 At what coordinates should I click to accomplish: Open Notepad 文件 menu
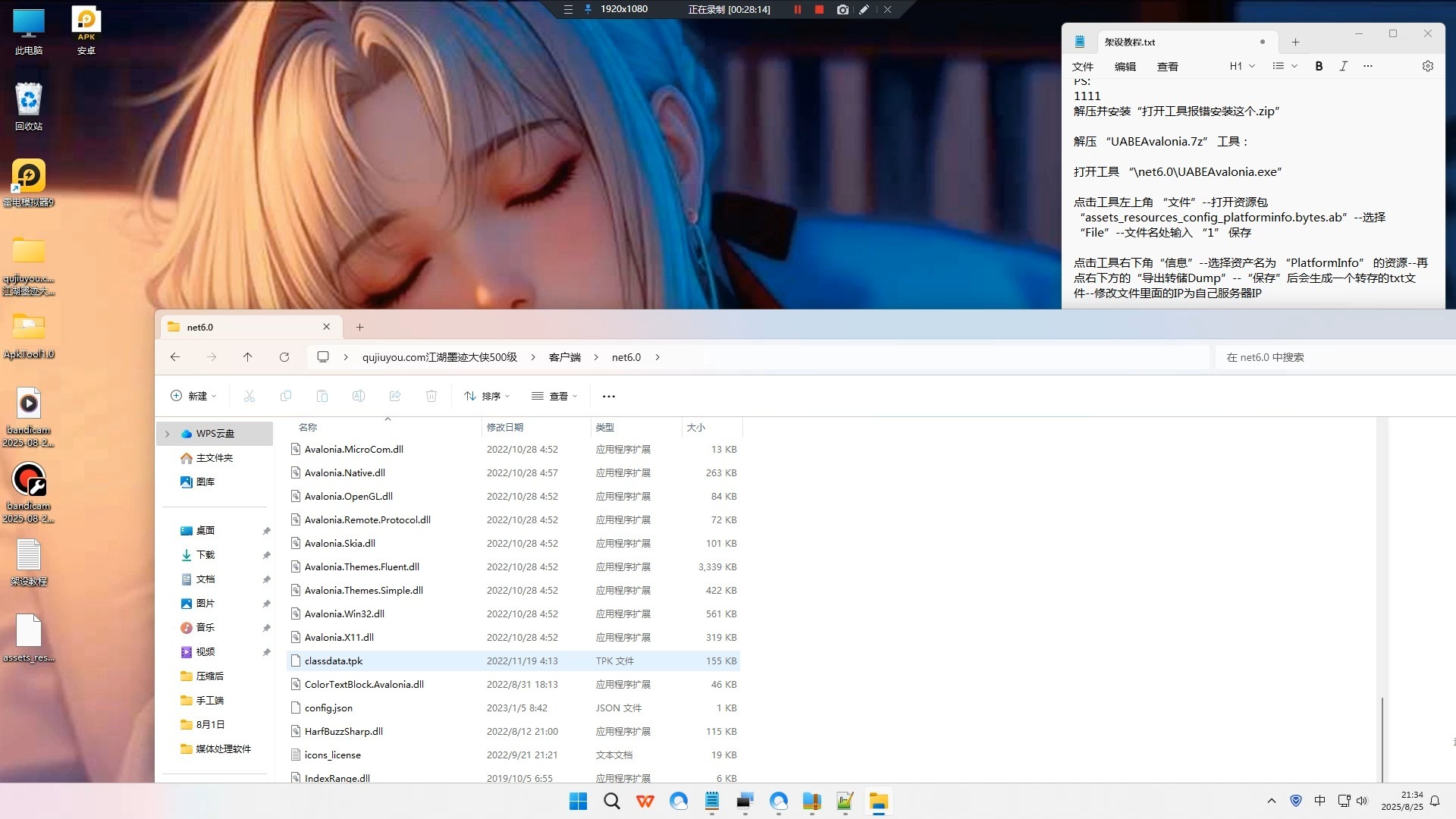coord(1082,67)
